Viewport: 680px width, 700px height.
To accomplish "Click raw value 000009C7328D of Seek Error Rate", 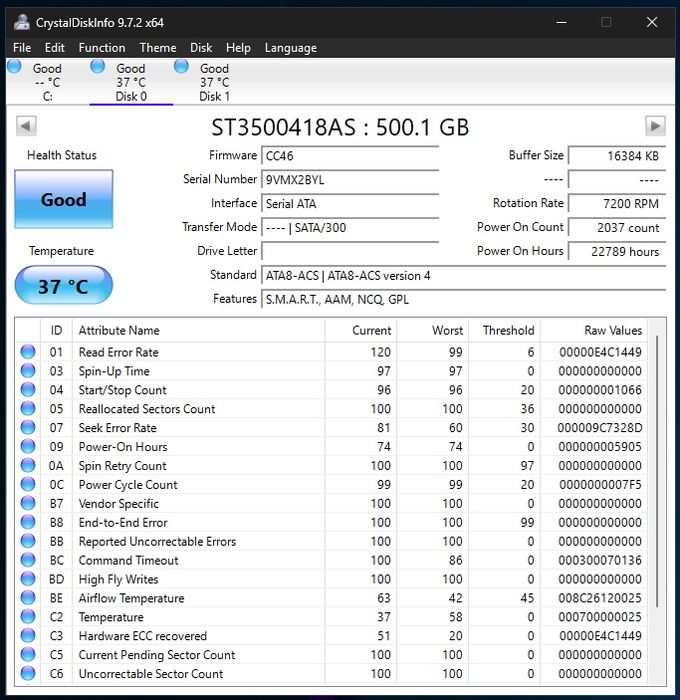I will point(600,427).
